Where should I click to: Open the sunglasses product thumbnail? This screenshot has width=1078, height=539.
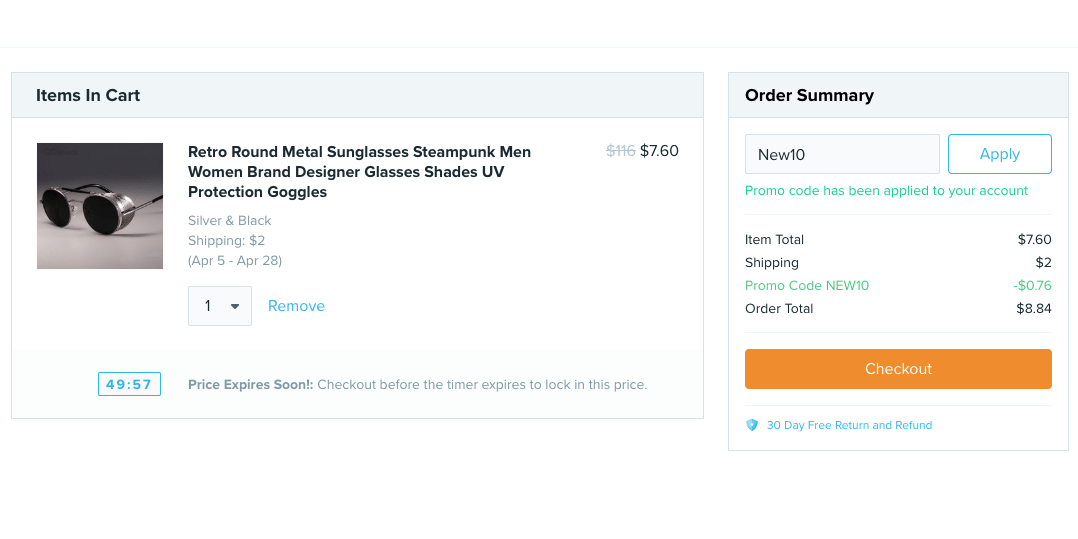tap(100, 206)
